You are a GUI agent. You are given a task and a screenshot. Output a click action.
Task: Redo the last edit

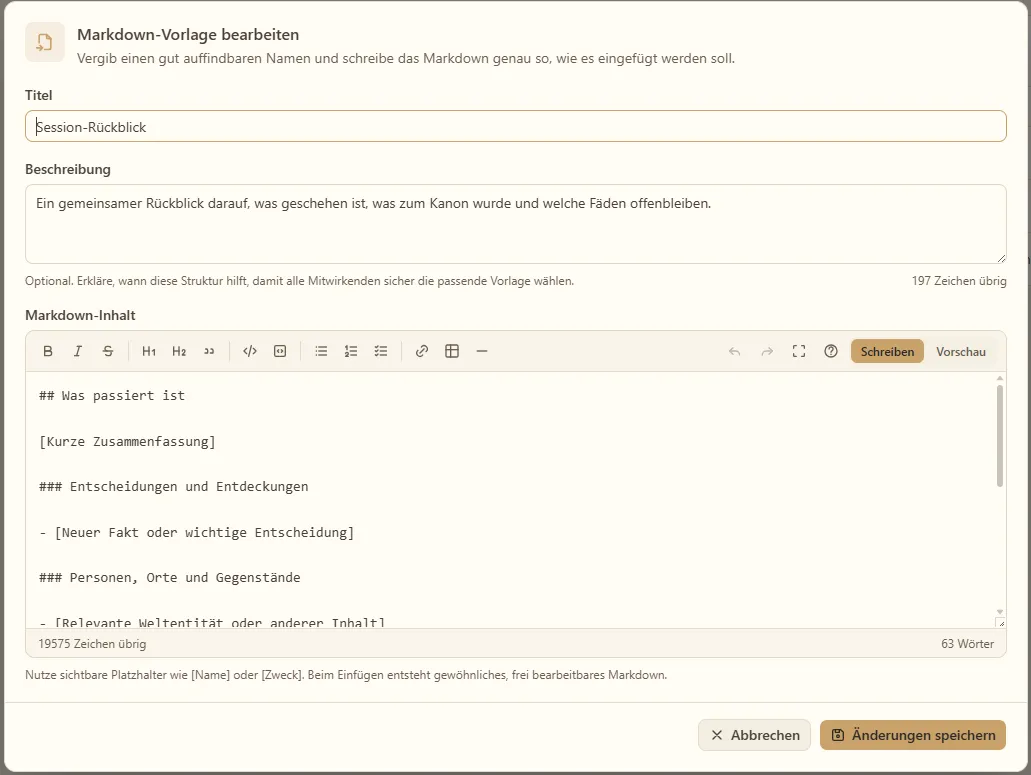767,351
